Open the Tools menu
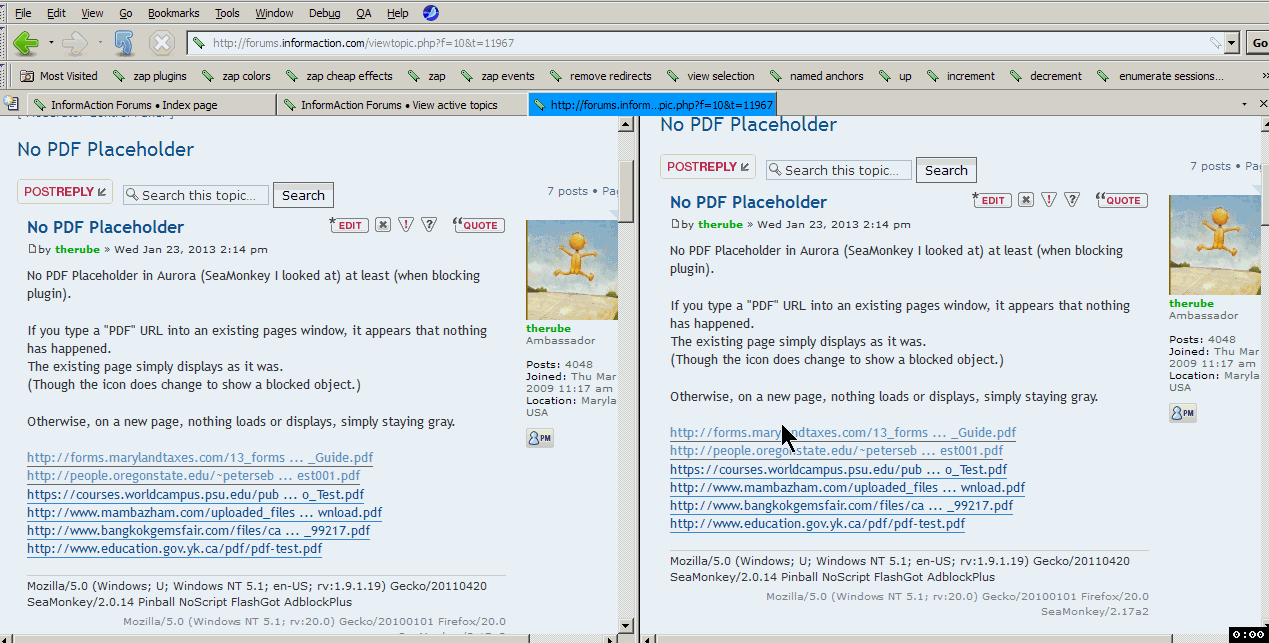The width and height of the screenshot is (1269, 643). point(227,13)
